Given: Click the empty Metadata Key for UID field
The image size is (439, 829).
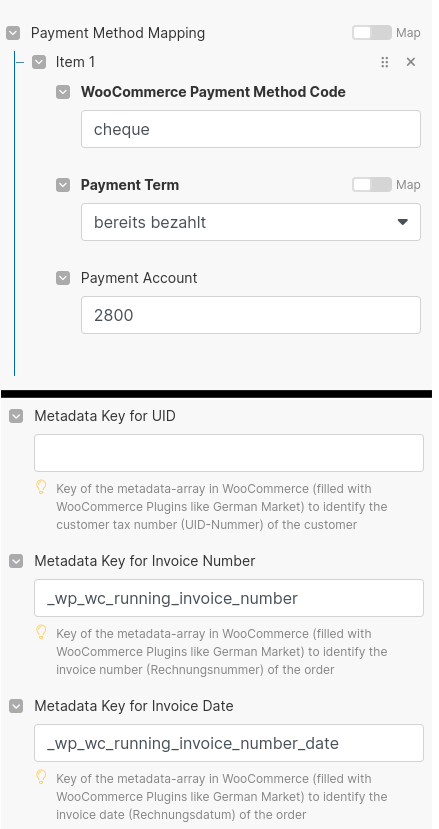Looking at the screenshot, I should point(229,453).
